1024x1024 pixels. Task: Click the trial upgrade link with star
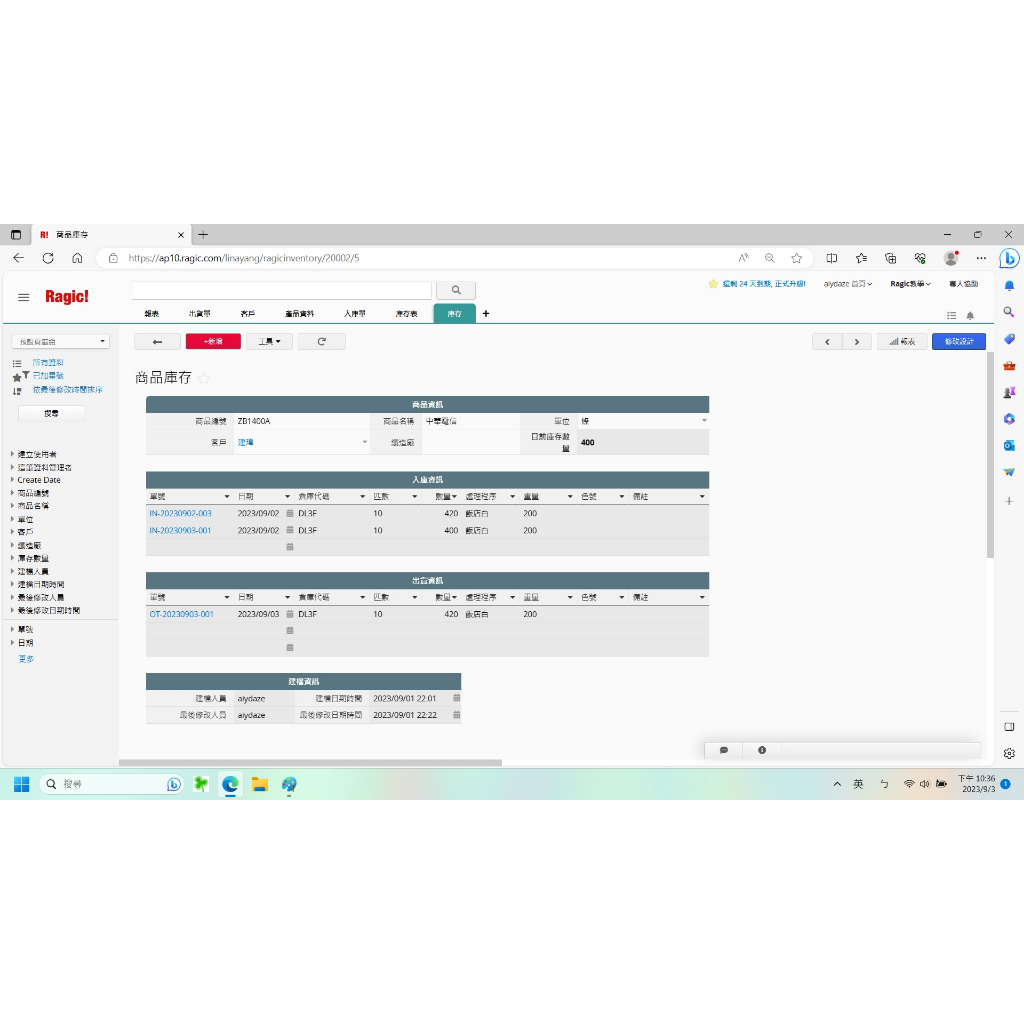[x=757, y=284]
